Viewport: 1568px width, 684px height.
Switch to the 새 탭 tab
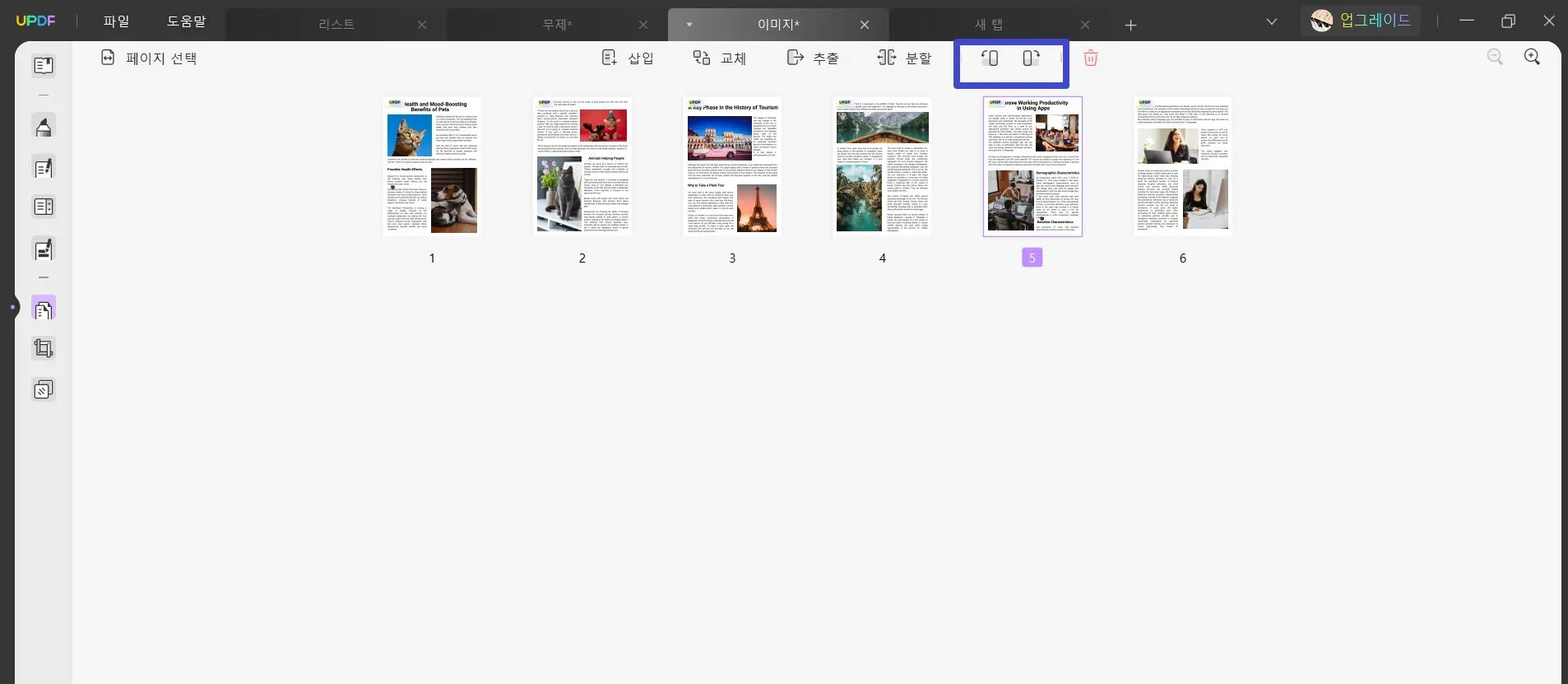[x=989, y=25]
